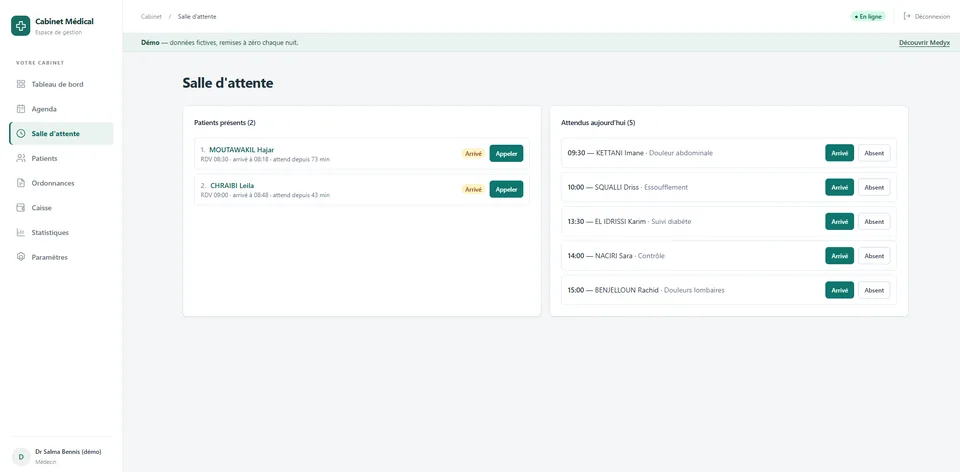The image size is (960, 472).
Task: Mark EL IDRISSI Karim as Absent
Action: coord(874,222)
